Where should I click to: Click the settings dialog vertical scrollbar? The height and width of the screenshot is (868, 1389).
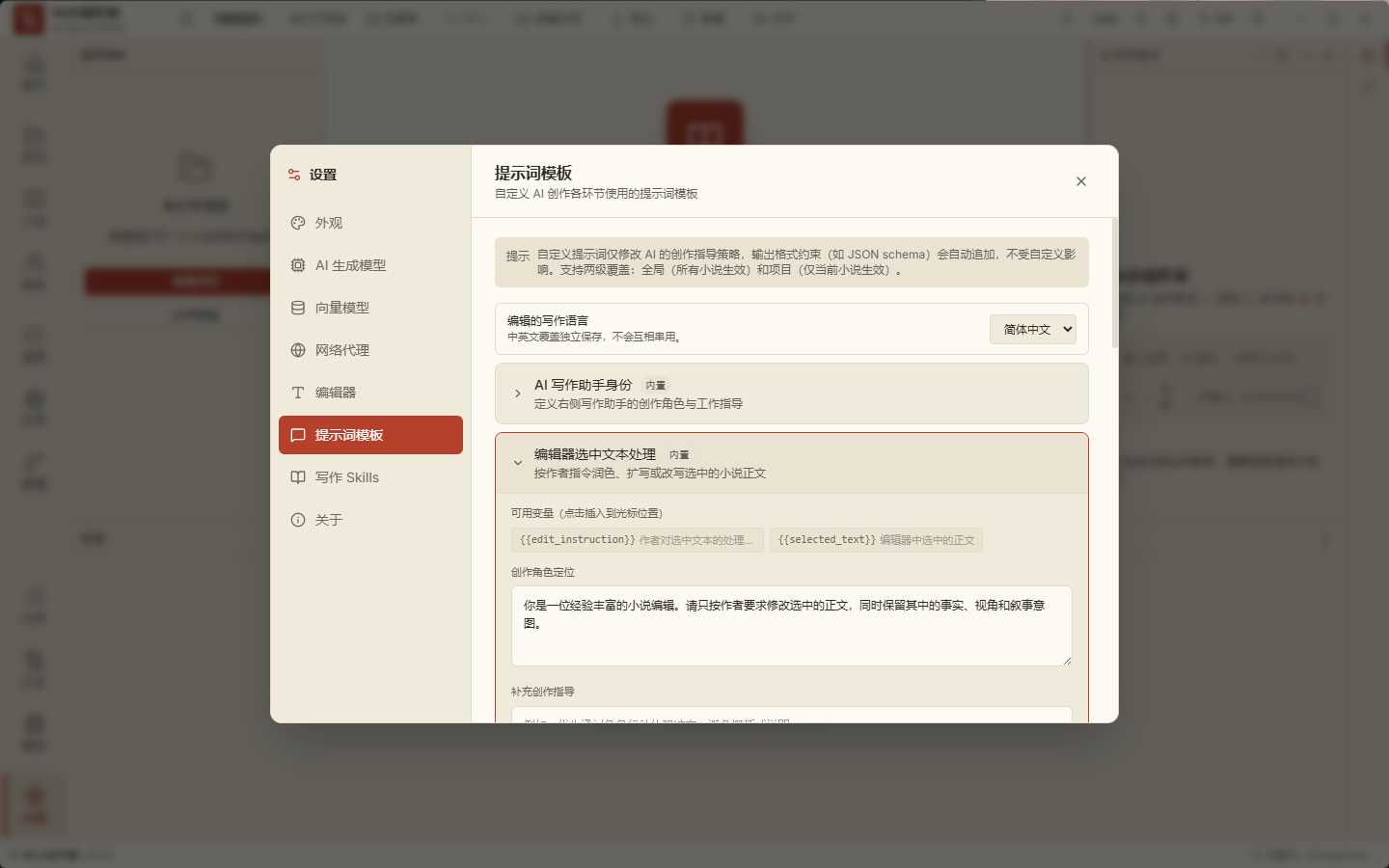1115,284
